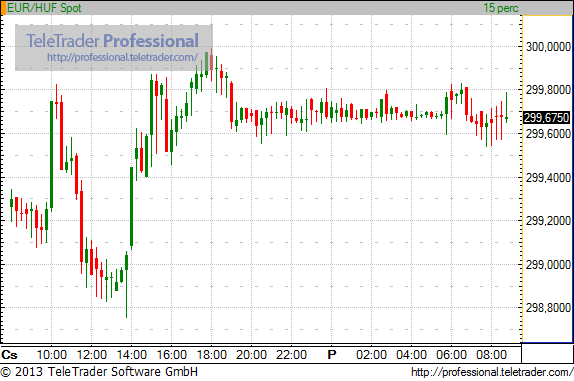Click the 299,4000 price axis label

pos(548,178)
